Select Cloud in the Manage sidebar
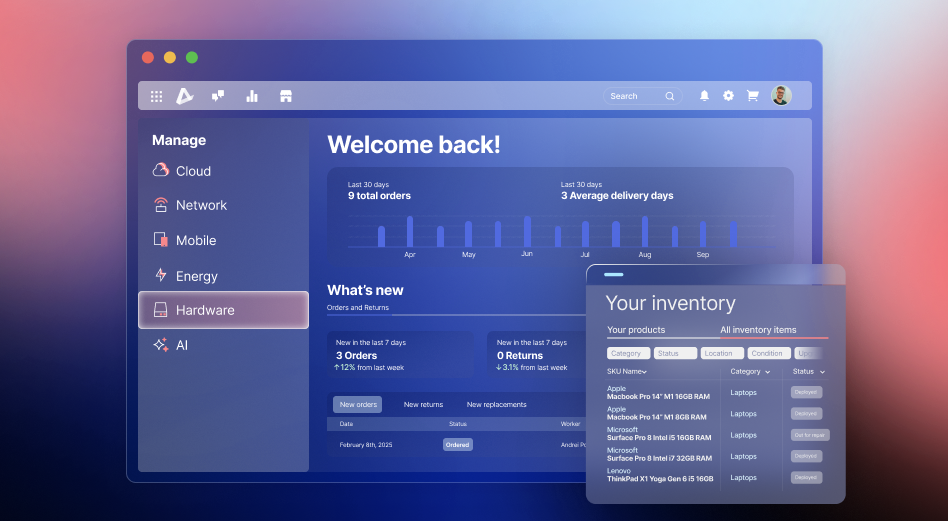Viewport: 948px width, 521px height. [193, 171]
